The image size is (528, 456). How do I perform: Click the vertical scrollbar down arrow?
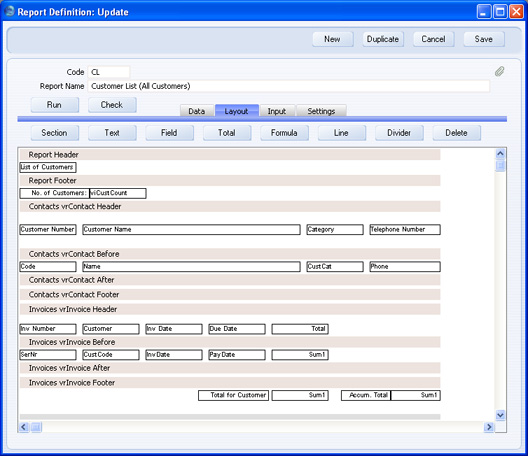click(500, 415)
